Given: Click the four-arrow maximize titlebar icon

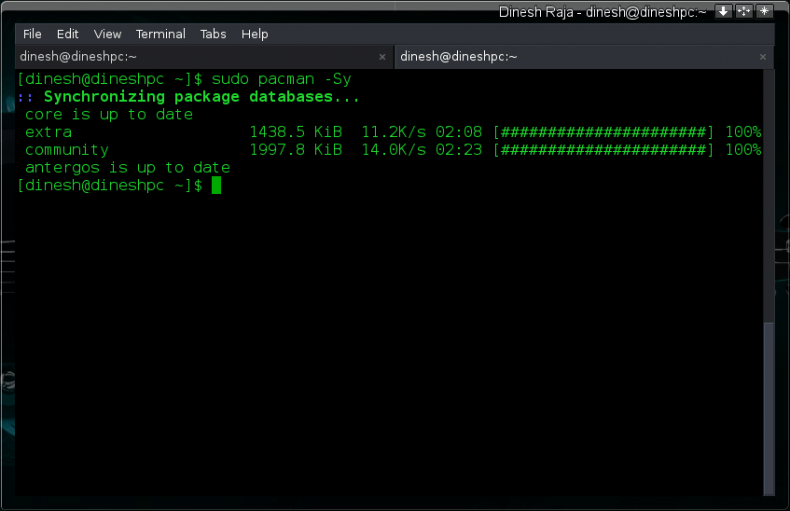Looking at the screenshot, I should point(744,12).
